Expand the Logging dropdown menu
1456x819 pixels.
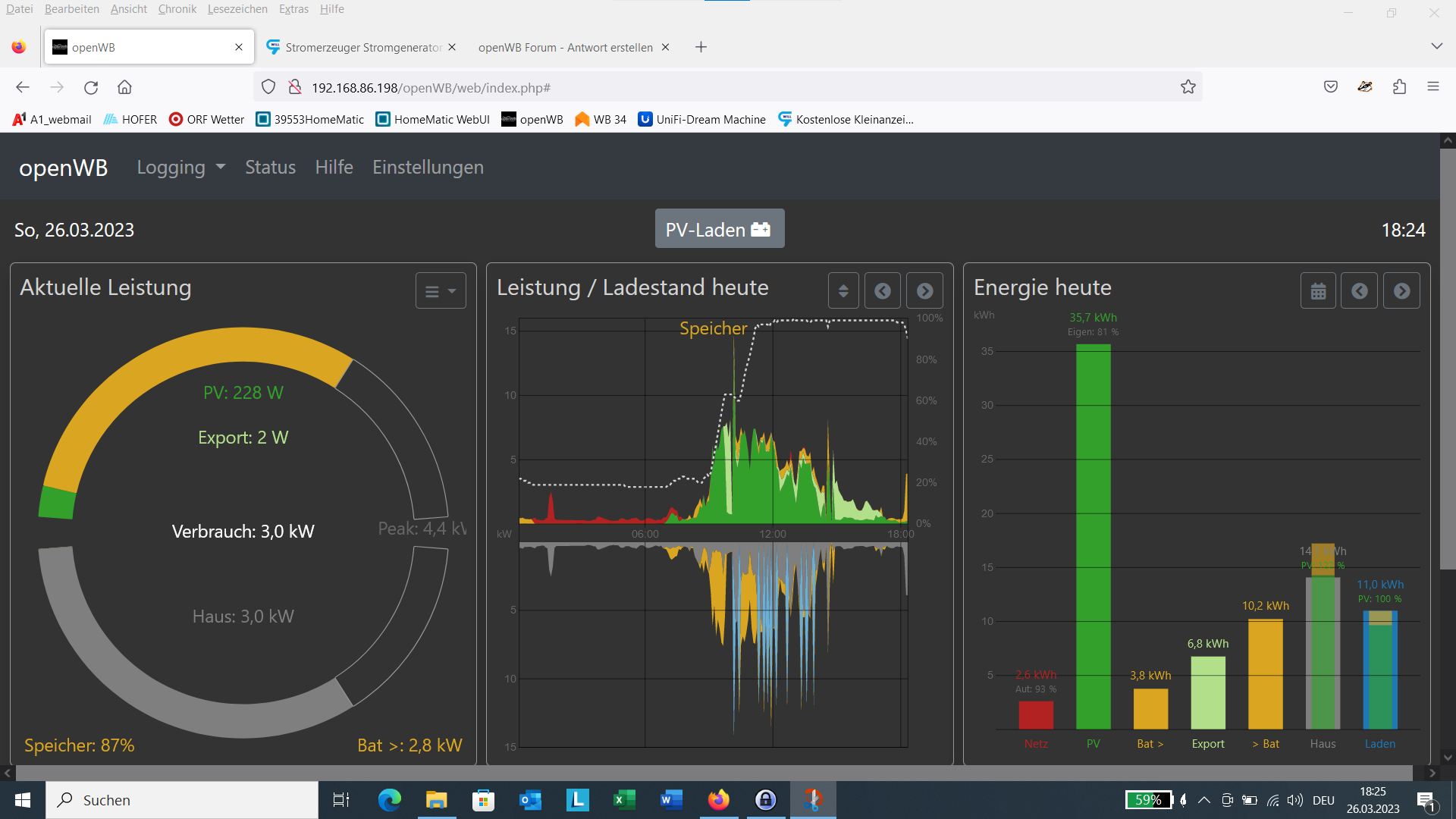(180, 168)
